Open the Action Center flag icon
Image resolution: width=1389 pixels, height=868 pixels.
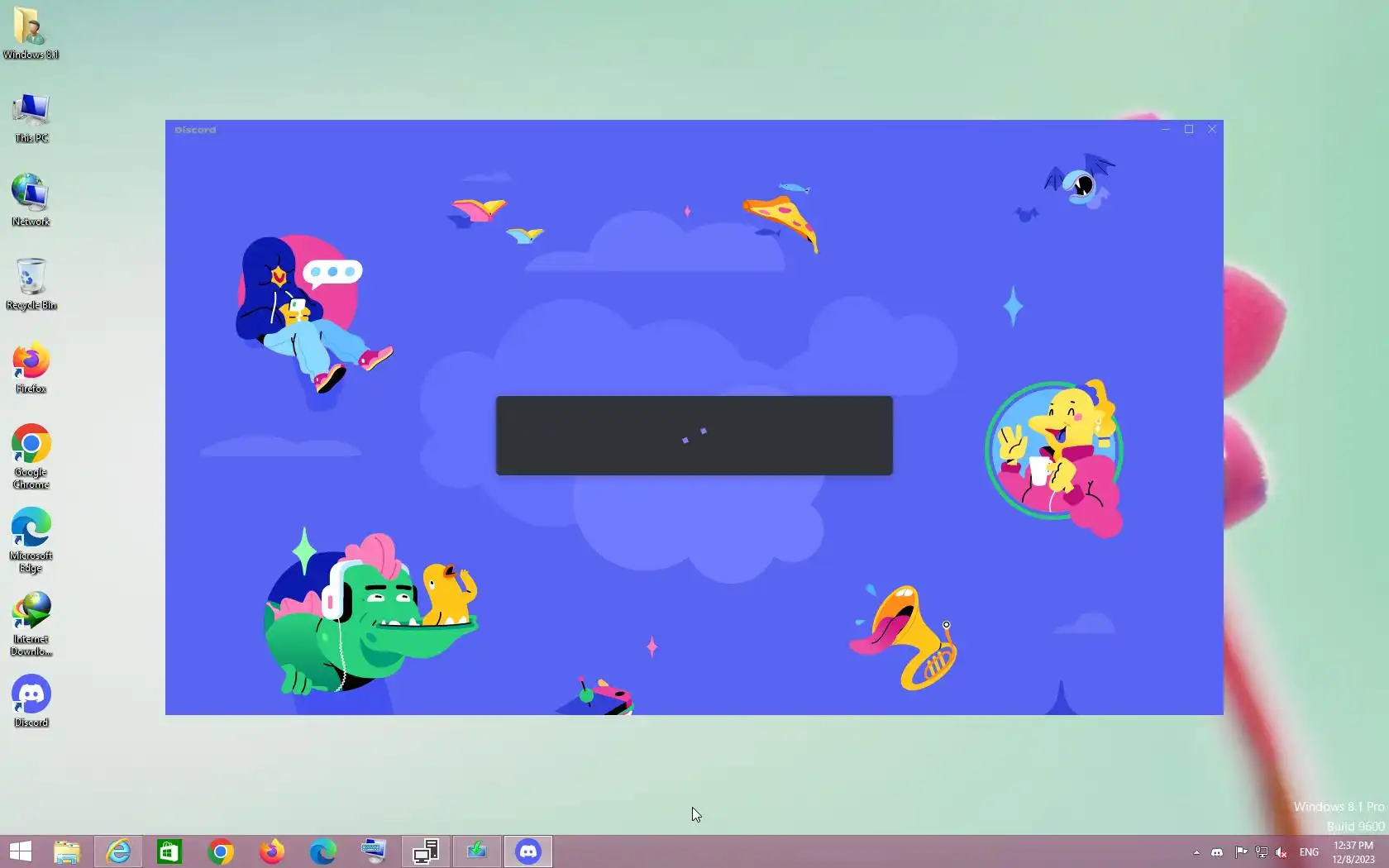[x=1241, y=852]
